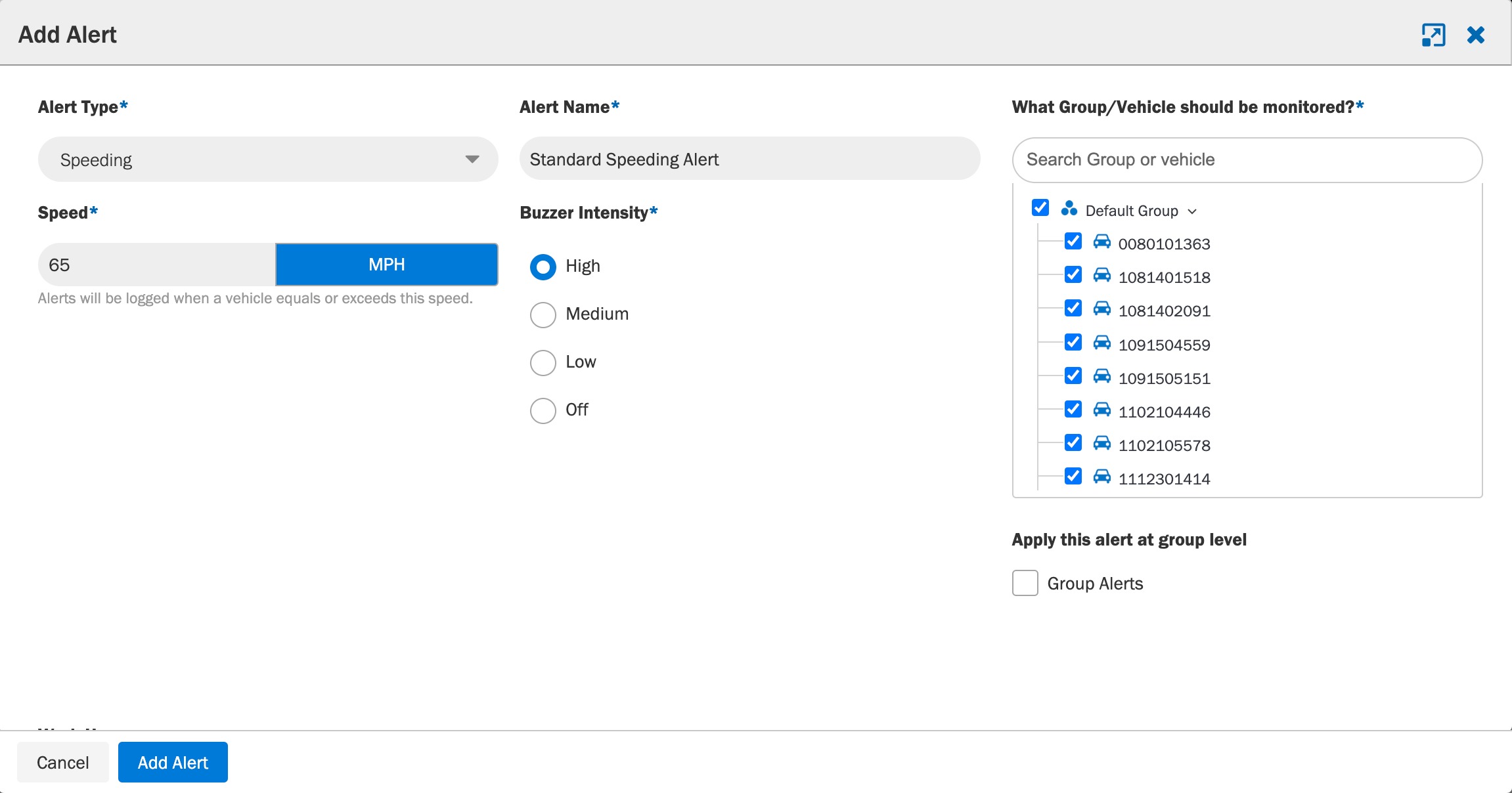Viewport: 1512px width, 793px height.
Task: Uncheck vehicle 1091504559 checkbox
Action: coord(1073,343)
